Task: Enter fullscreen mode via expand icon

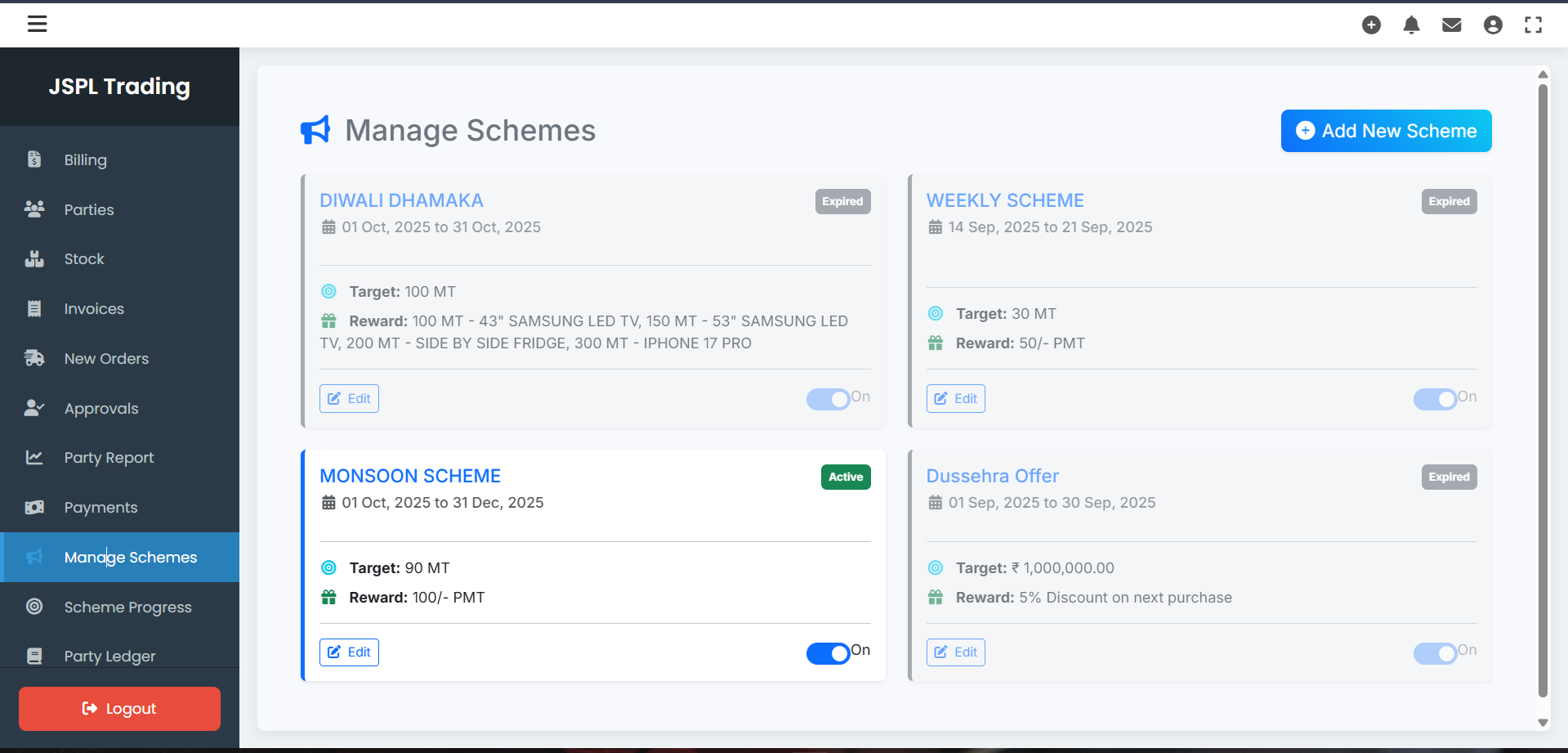Action: click(x=1533, y=25)
